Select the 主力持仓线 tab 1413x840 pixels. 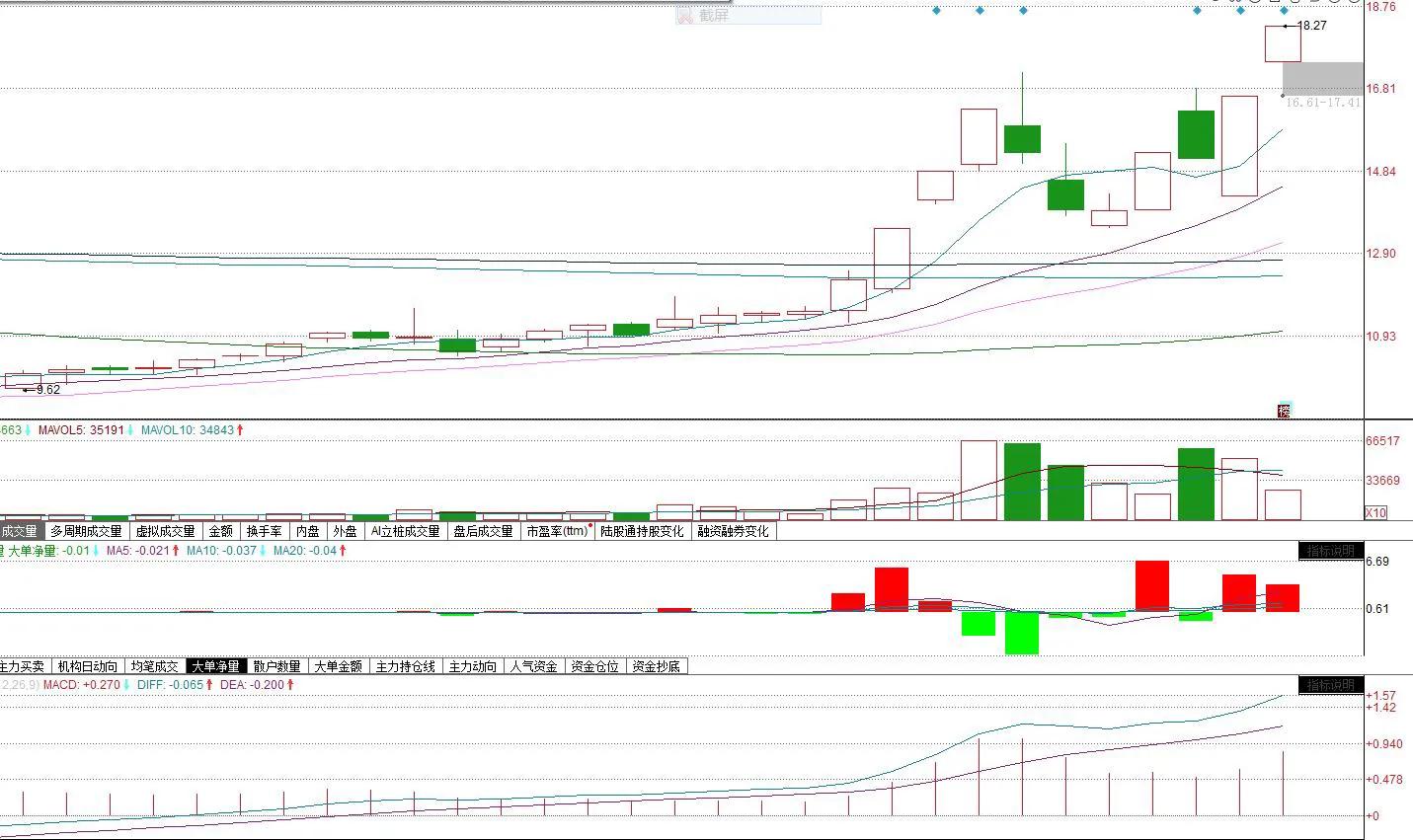point(406,666)
